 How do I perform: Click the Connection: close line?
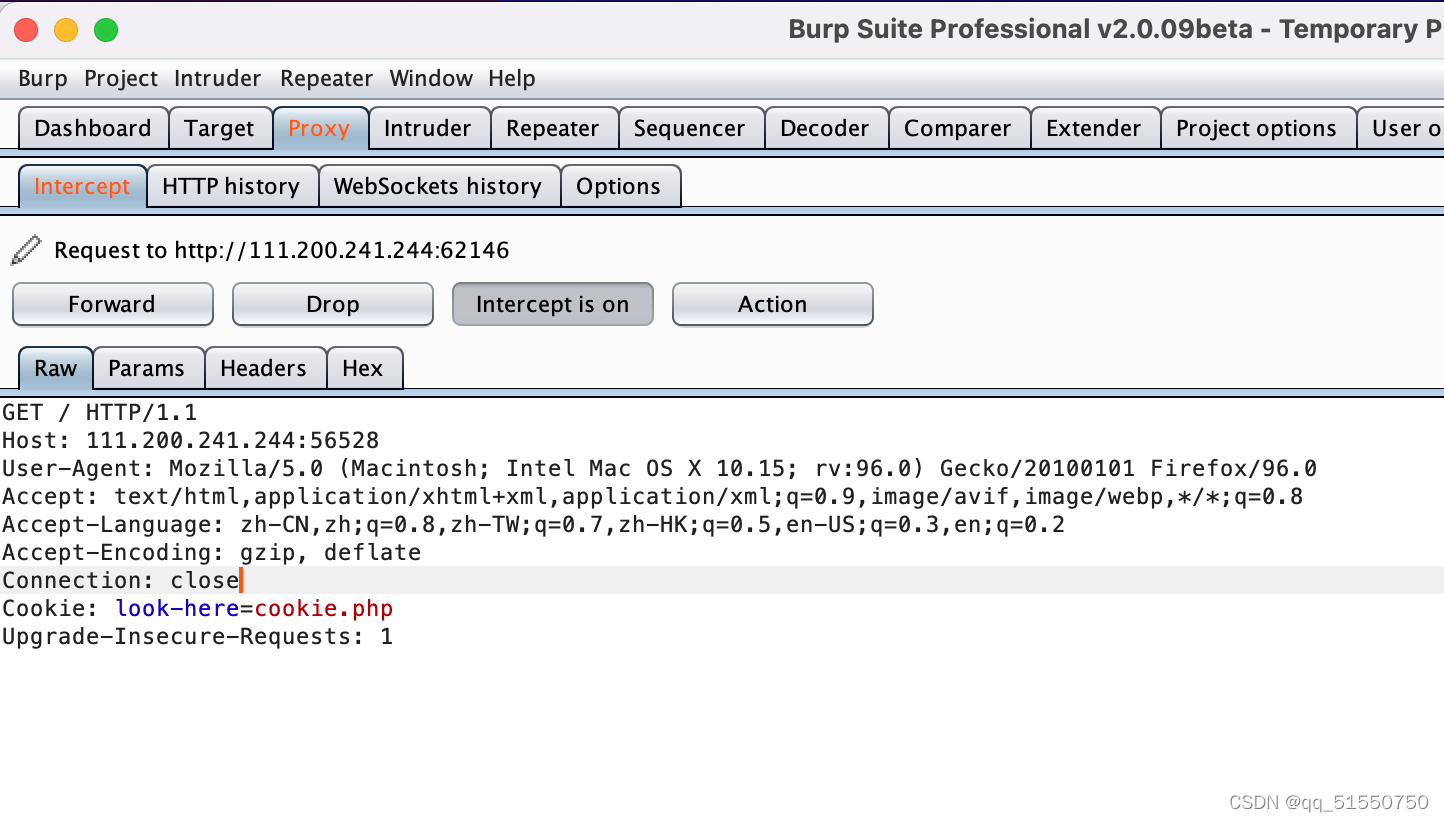121,581
